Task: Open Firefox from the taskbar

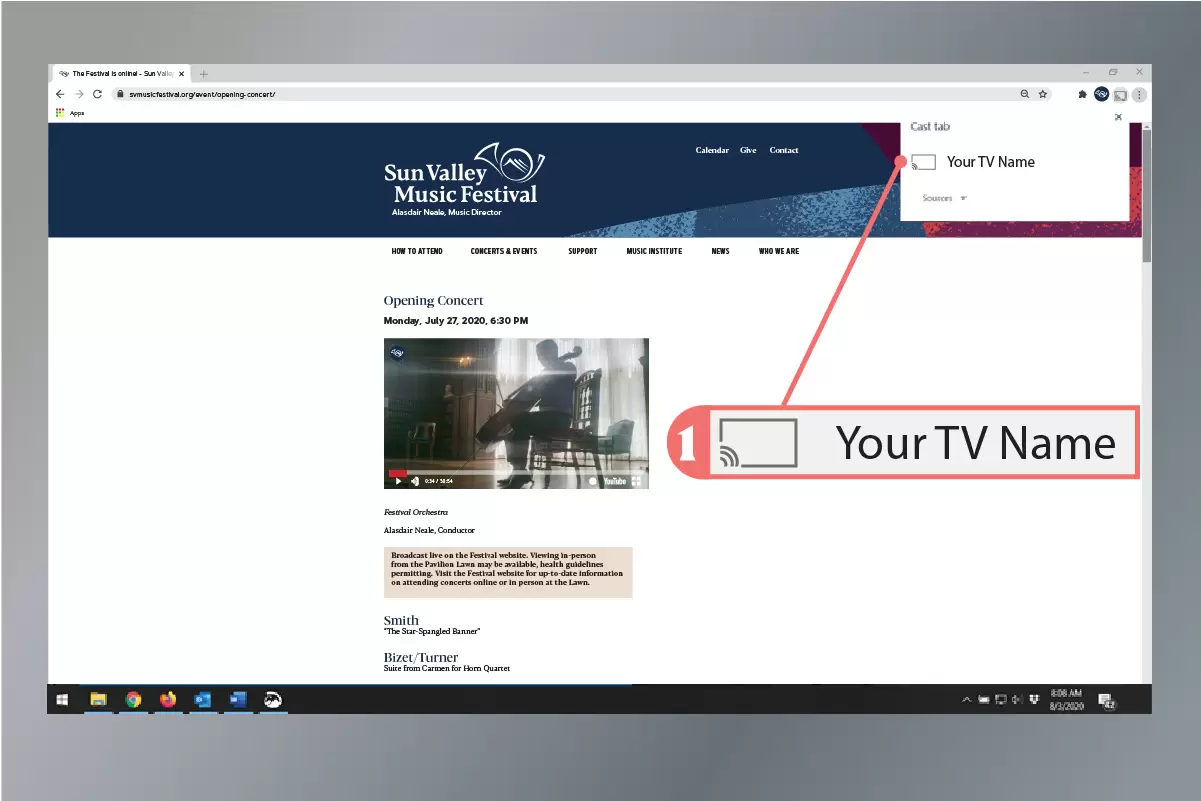Action: 167,700
